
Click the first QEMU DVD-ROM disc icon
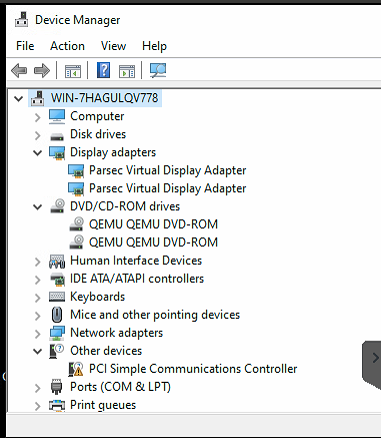point(76,224)
